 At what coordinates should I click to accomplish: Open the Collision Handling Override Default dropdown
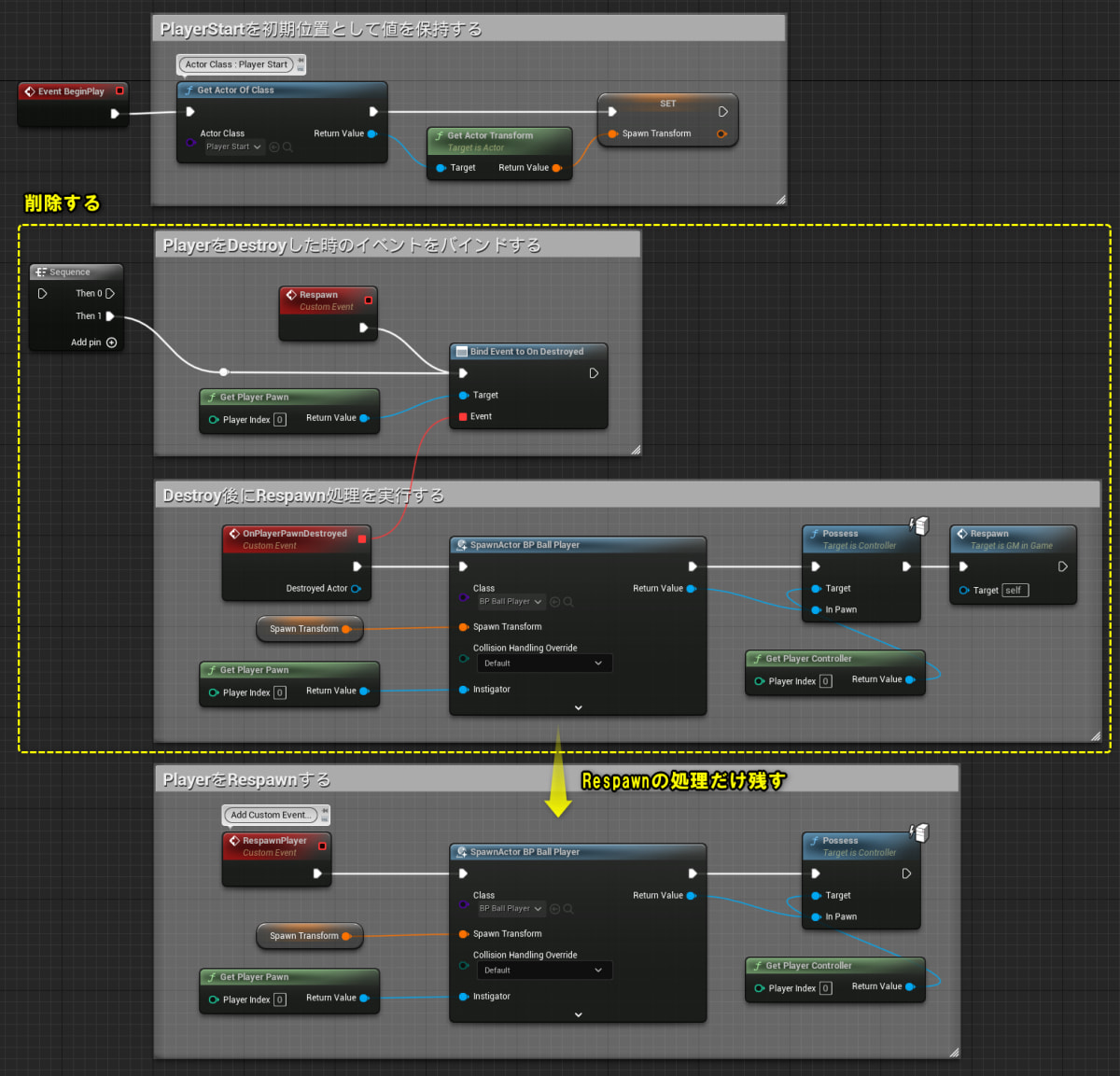pyautogui.click(x=544, y=663)
